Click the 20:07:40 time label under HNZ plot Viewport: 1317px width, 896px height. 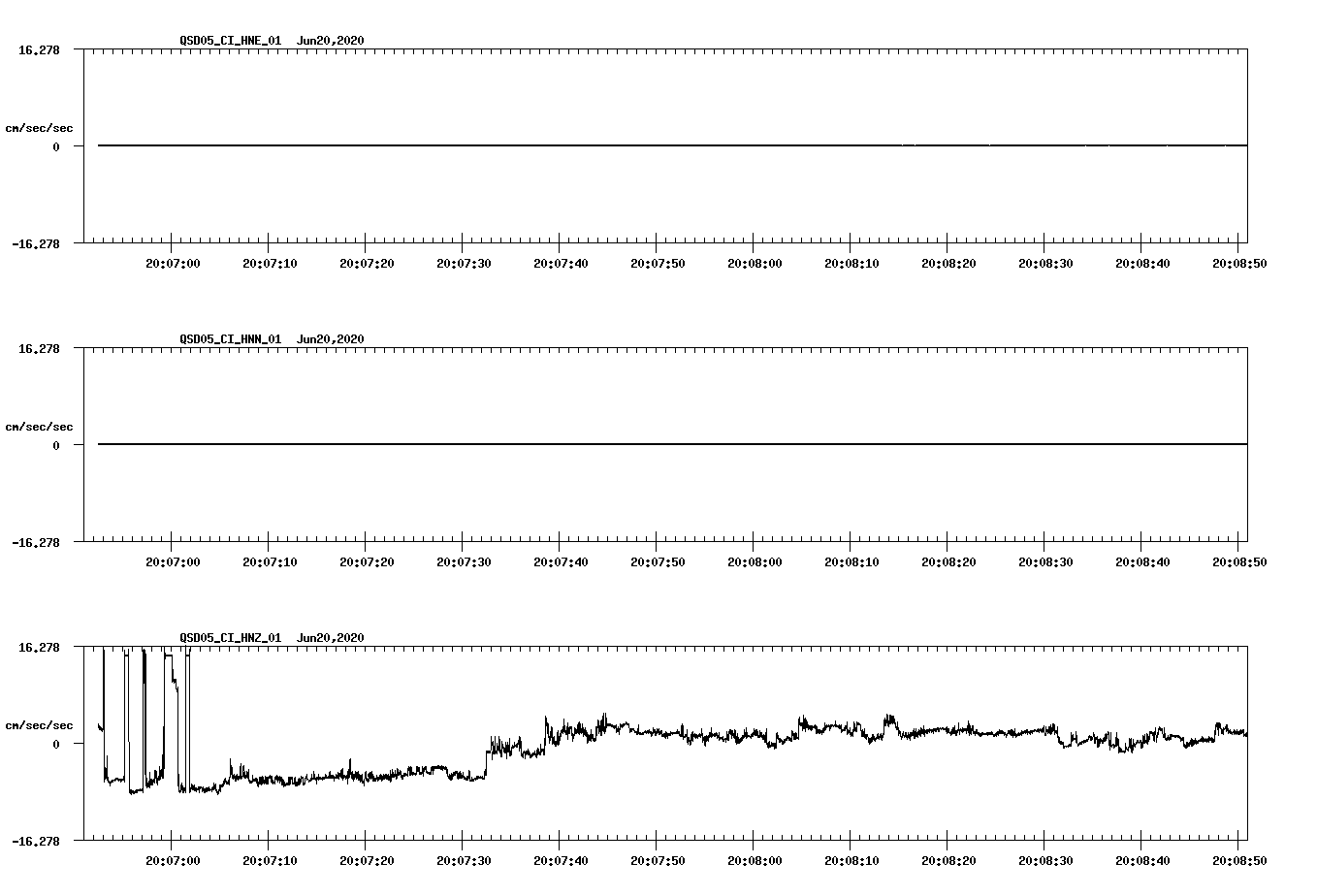[x=561, y=861]
